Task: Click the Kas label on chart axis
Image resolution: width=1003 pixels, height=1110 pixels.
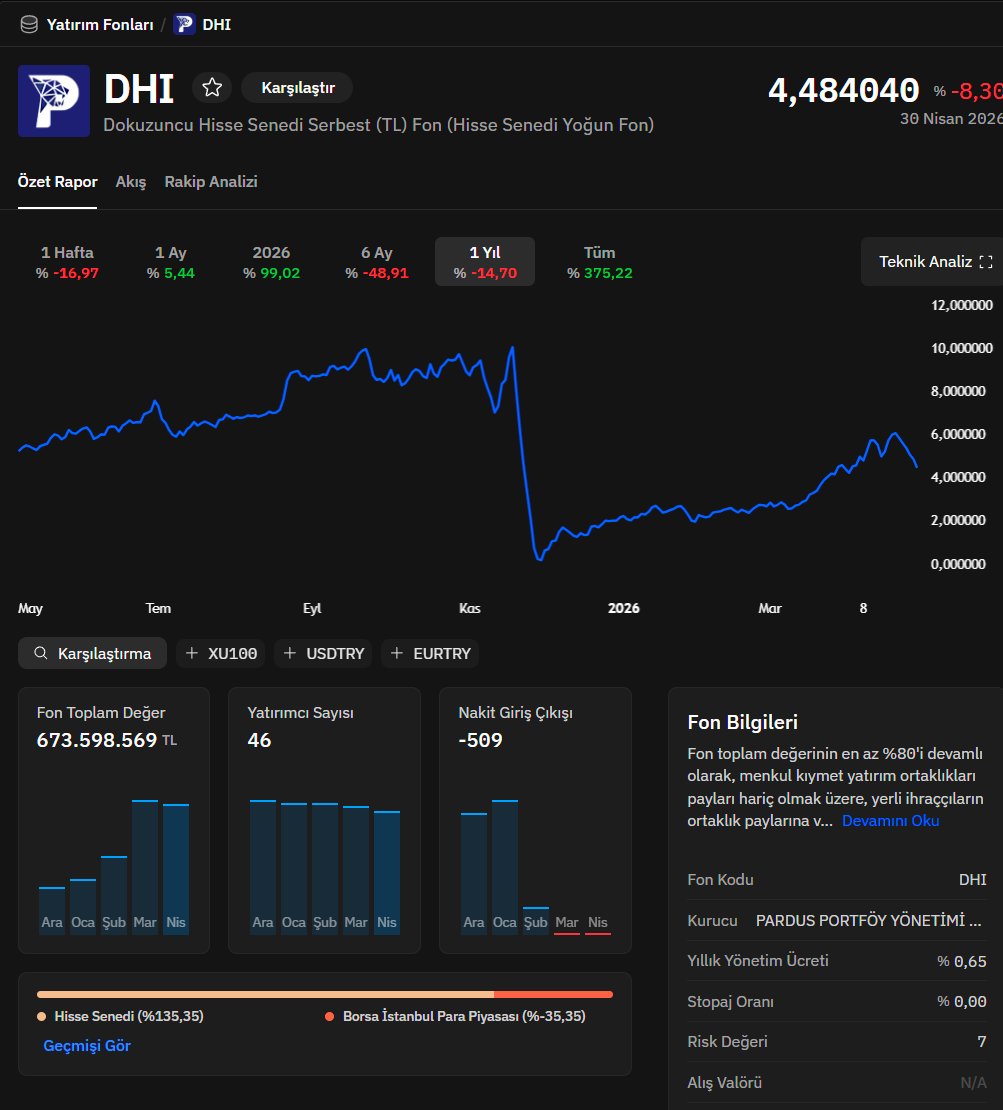Action: tap(469, 608)
